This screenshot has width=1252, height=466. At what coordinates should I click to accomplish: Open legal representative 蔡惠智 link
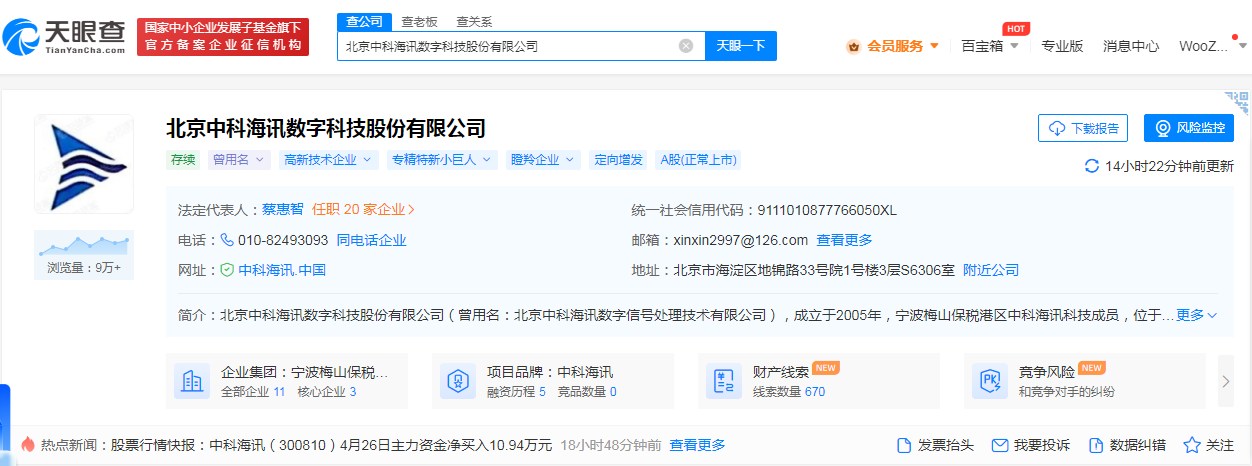[x=283, y=210]
